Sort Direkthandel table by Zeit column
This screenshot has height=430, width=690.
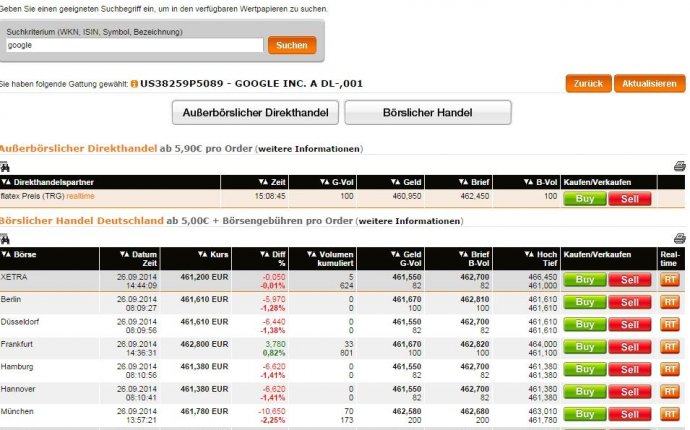[x=272, y=182]
